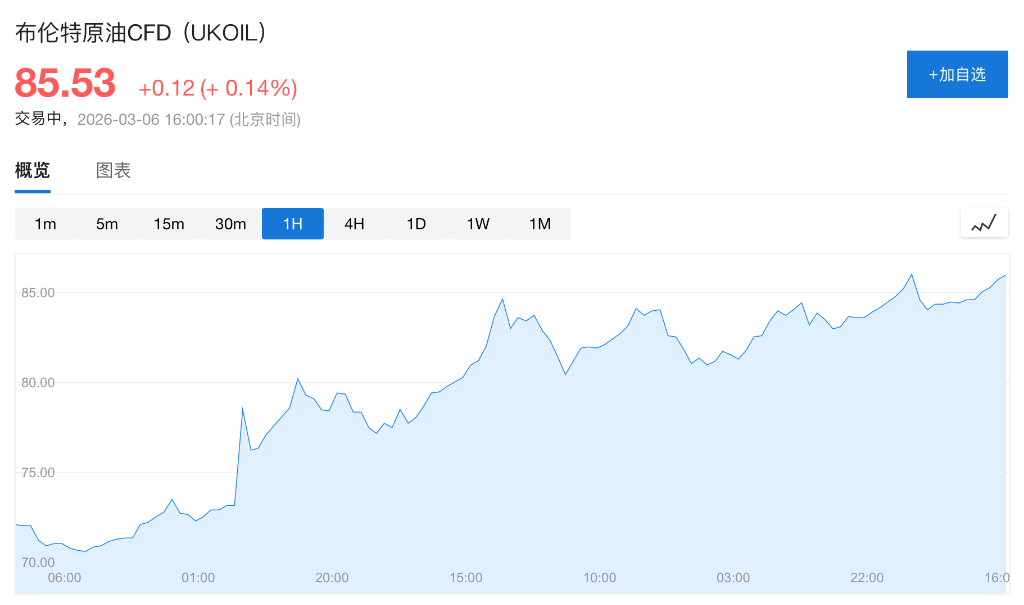Click the line chart type icon

pos(984,223)
